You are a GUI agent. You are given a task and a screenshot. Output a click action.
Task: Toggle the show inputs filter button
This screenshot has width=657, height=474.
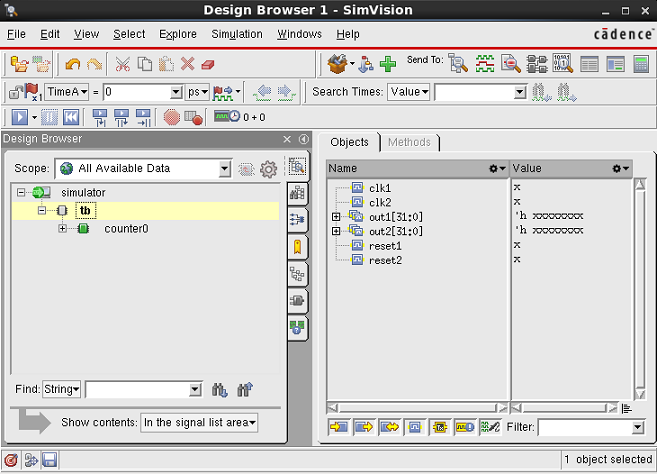pos(338,427)
